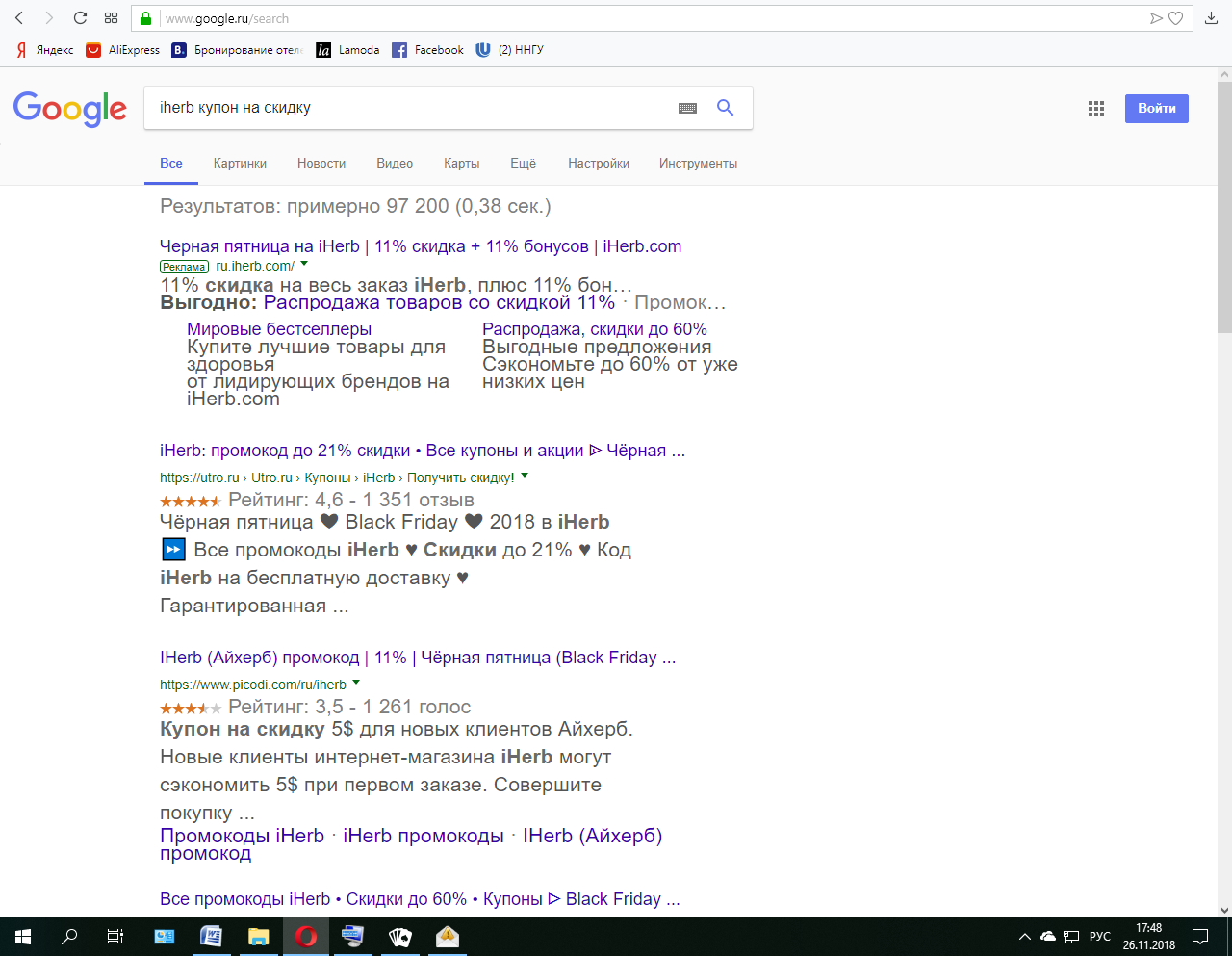
Task: Open the Windows Start menu
Action: [23, 936]
